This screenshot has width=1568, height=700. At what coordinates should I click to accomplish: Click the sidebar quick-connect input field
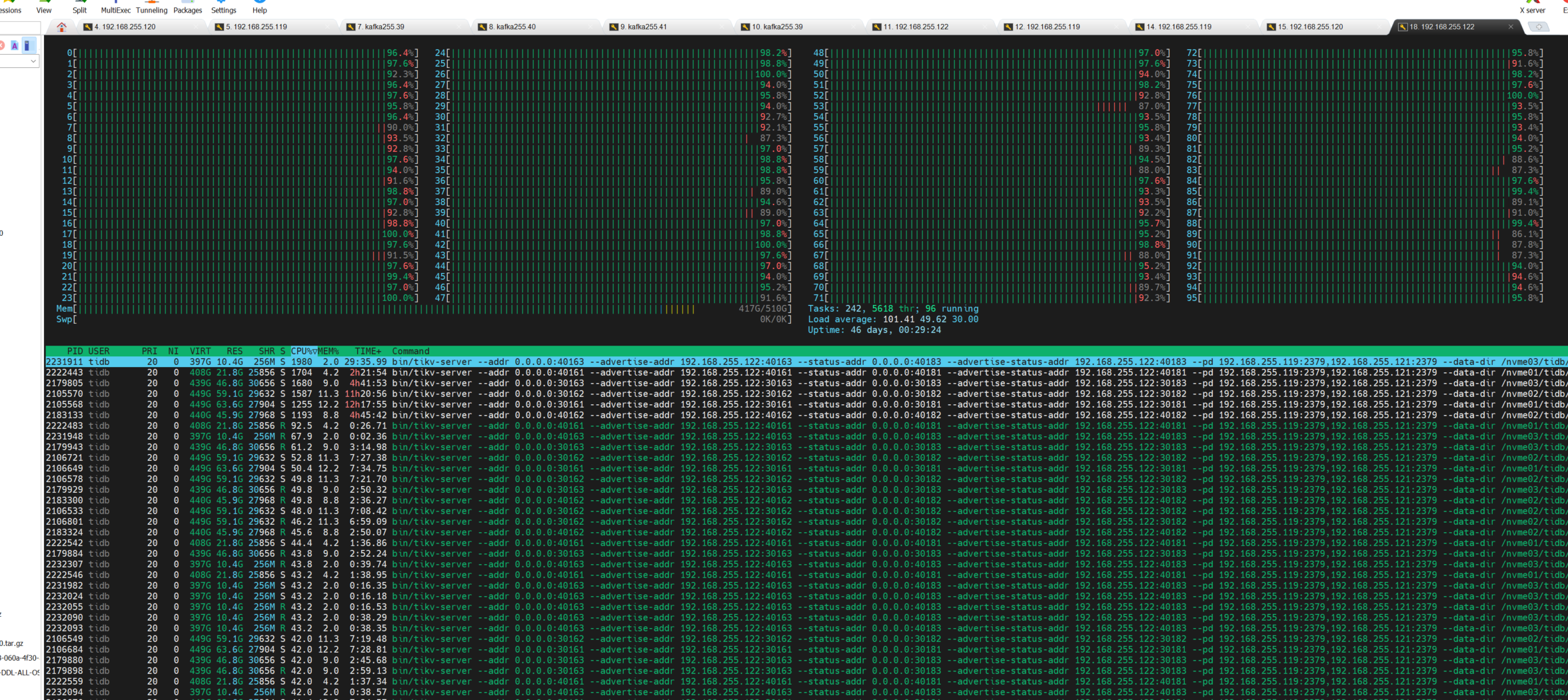(19, 27)
